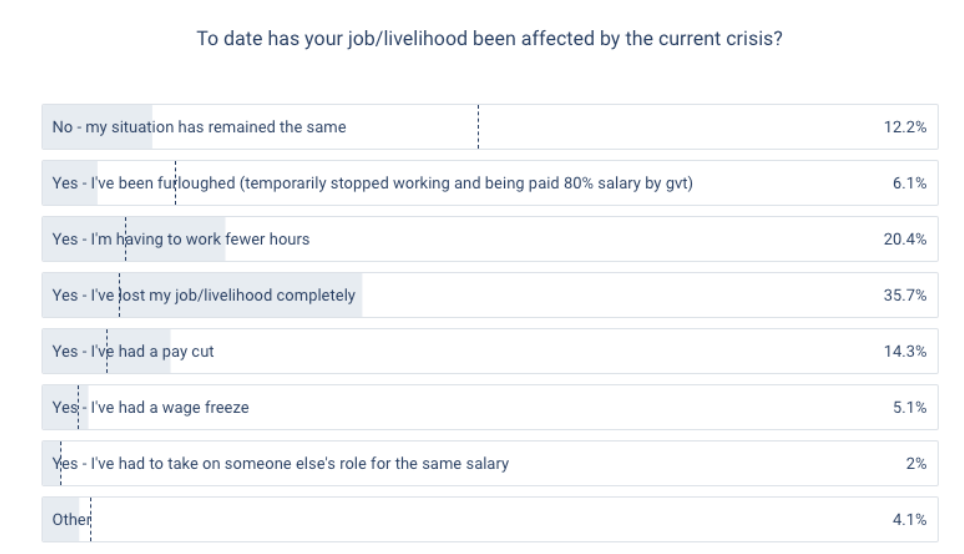Click the dashed marker in the wage freeze row
The width and height of the screenshot is (964, 554).
[79, 407]
